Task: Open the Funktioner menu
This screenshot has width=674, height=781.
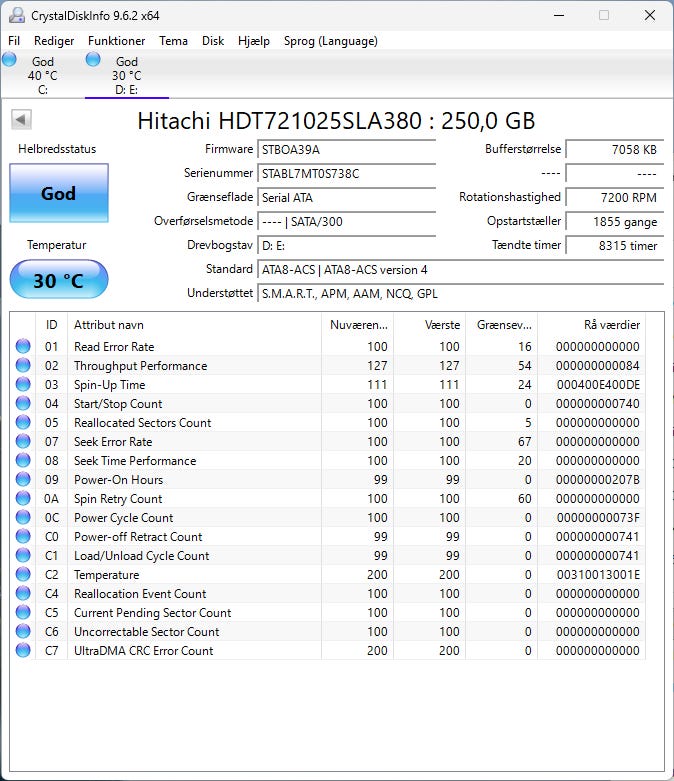Action: (116, 41)
